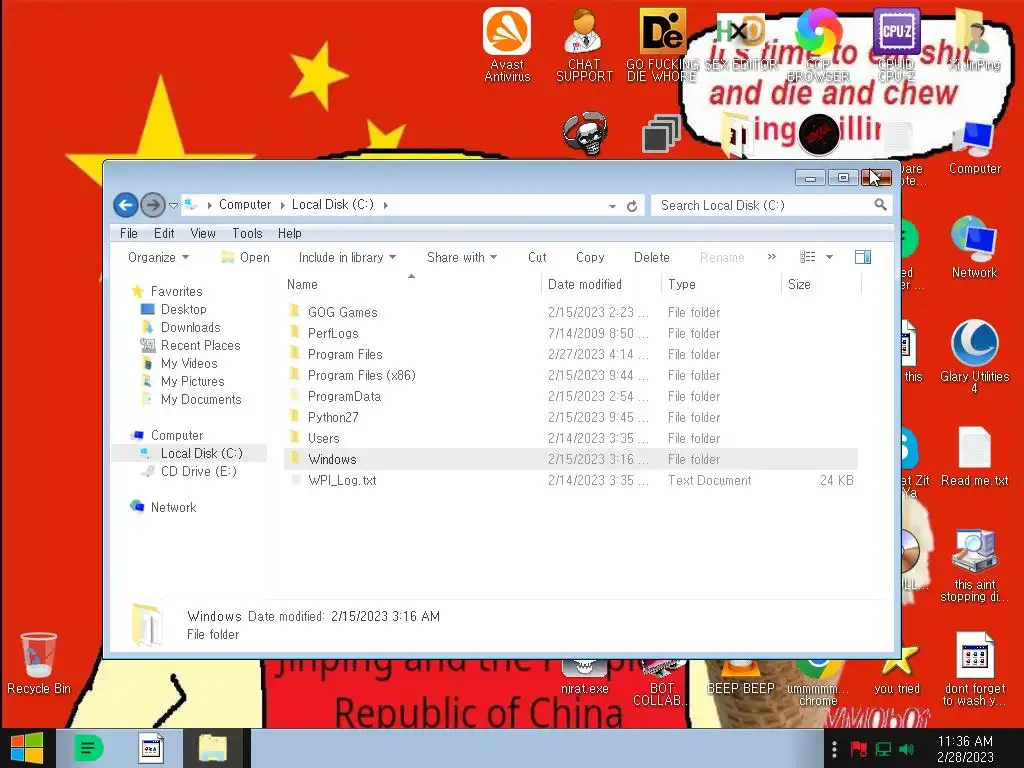Open Avast Antivirus desktop icon
The width and height of the screenshot is (1024, 768).
click(x=507, y=44)
